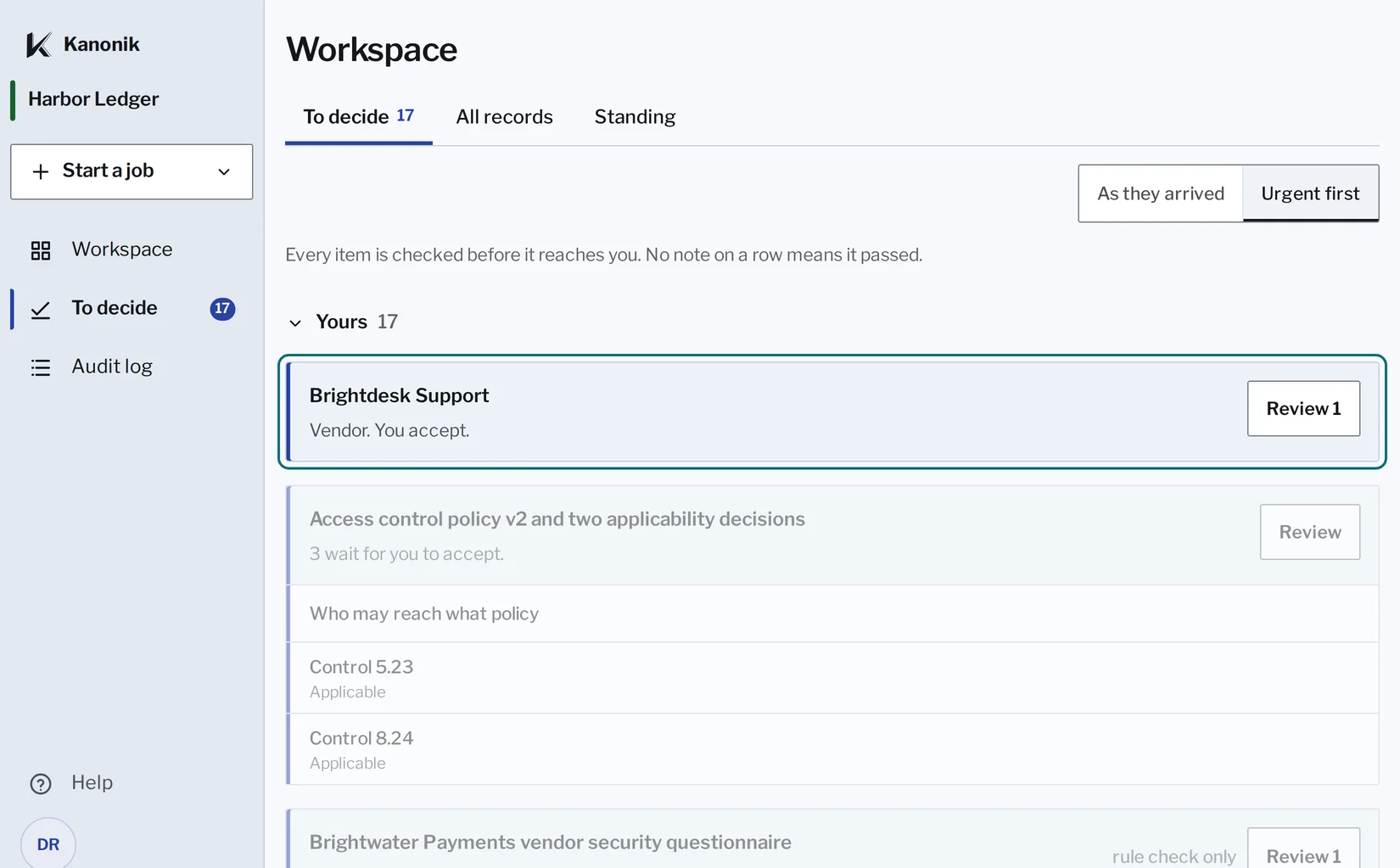Click 'Vendor. You accept.' text
This screenshot has height=868, width=1400.
[389, 431]
